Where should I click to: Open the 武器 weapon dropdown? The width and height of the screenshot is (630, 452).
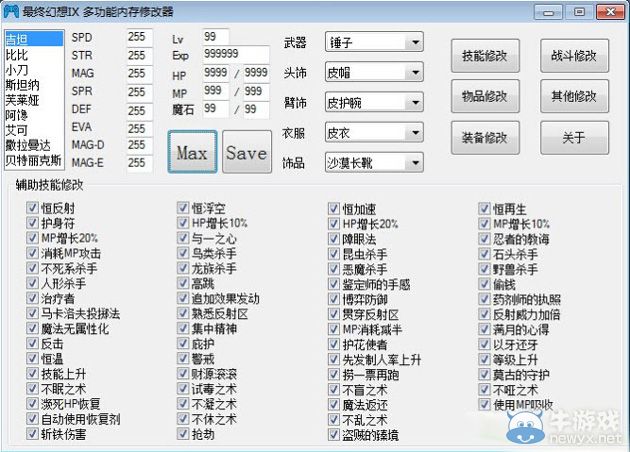[x=374, y=42]
